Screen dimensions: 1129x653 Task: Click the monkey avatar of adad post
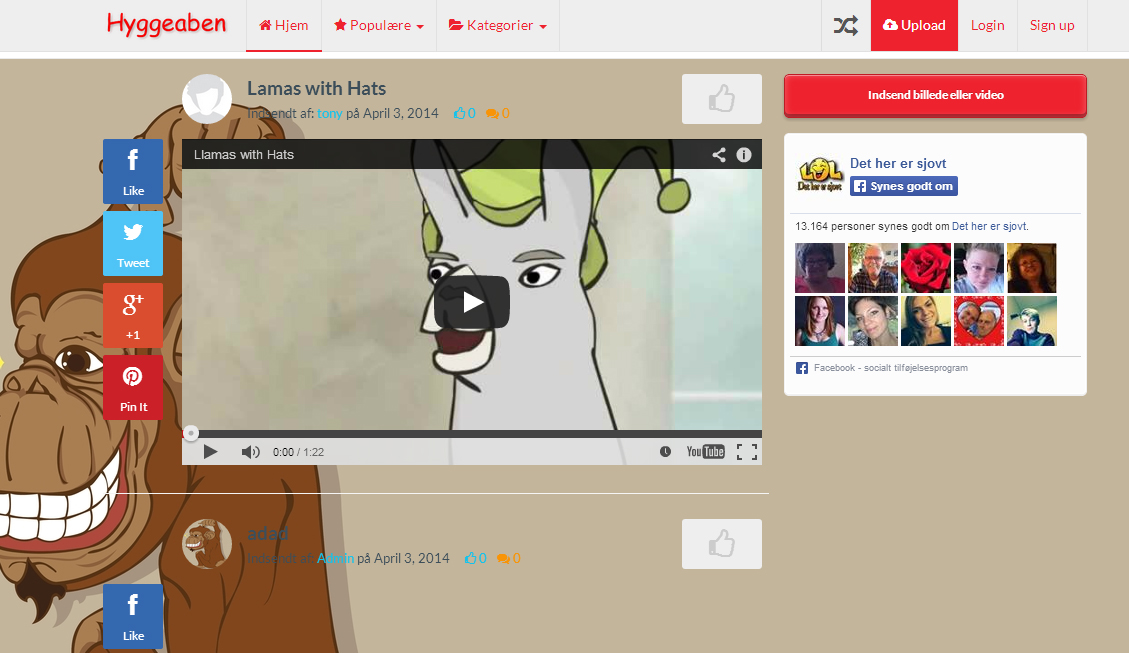207,544
